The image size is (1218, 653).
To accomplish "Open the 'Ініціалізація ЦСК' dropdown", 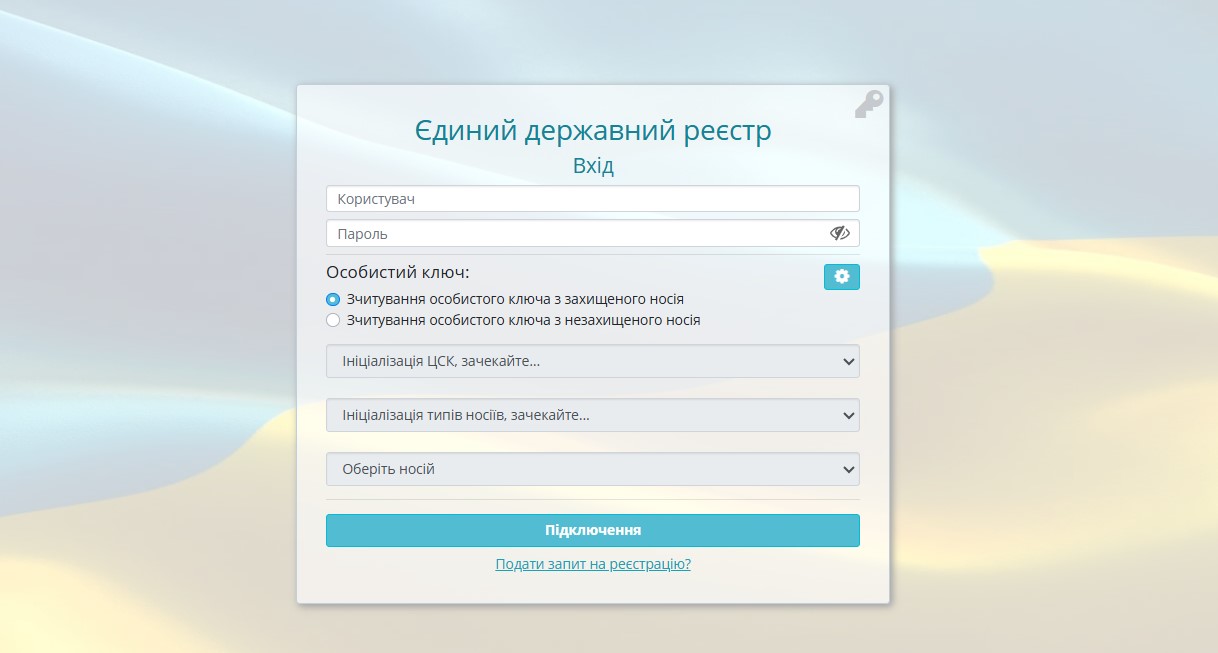I will pyautogui.click(x=593, y=361).
